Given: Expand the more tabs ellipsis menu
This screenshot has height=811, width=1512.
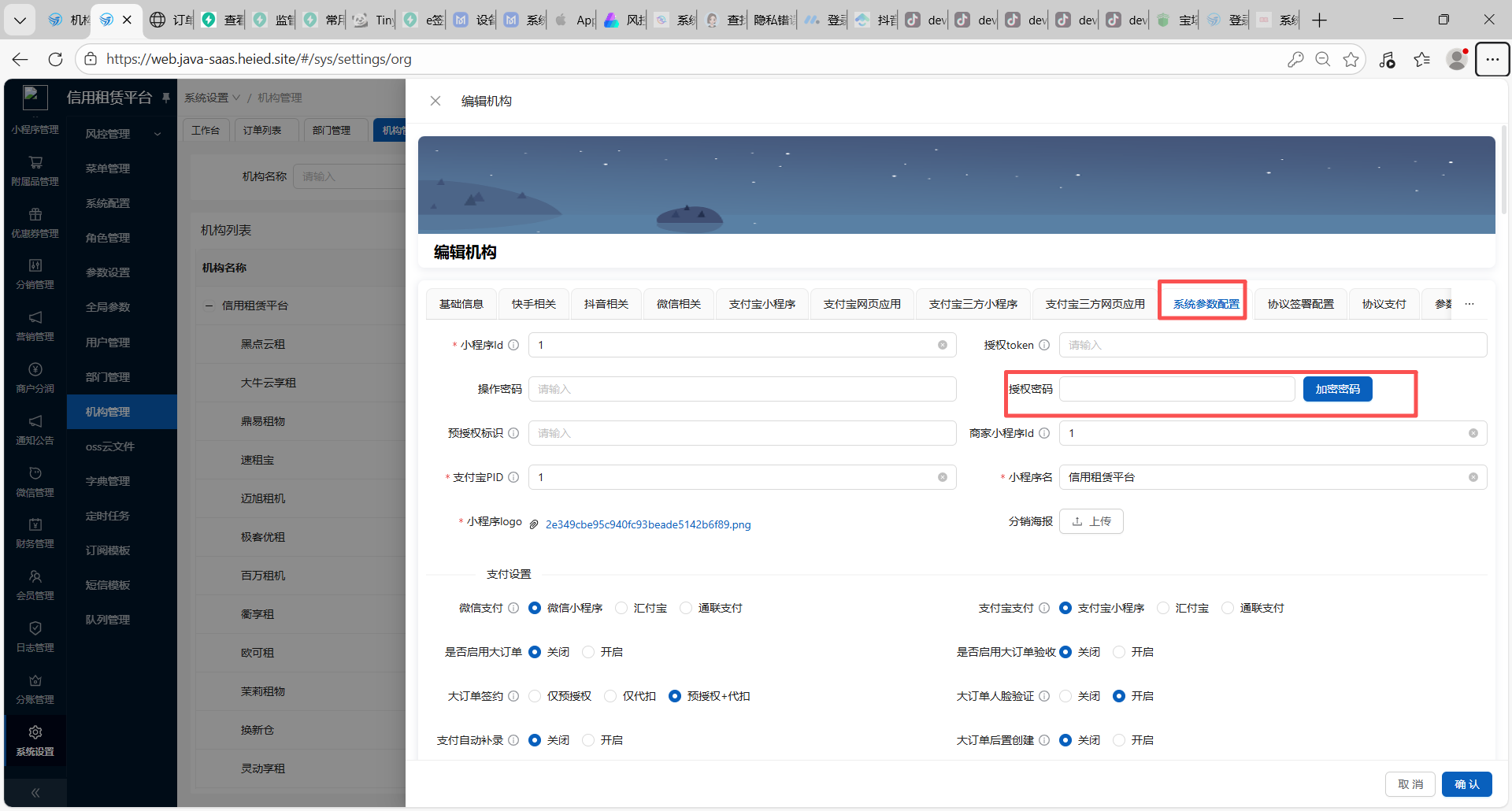Looking at the screenshot, I should (1469, 304).
